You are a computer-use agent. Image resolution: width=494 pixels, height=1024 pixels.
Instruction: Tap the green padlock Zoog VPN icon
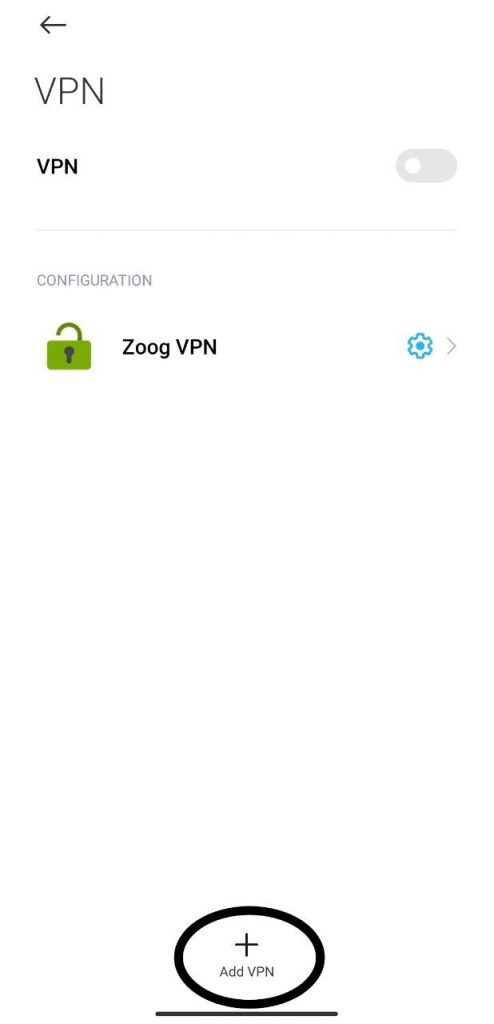point(69,346)
